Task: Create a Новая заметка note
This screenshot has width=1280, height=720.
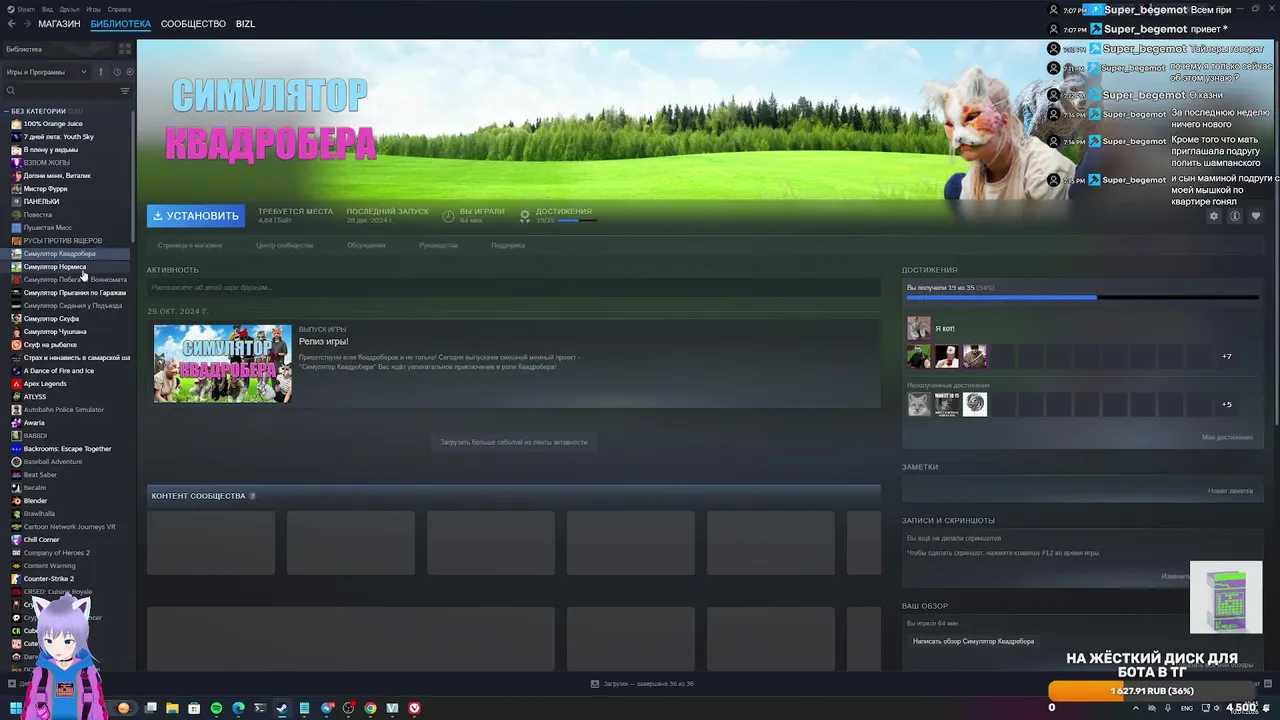Action: point(1230,491)
